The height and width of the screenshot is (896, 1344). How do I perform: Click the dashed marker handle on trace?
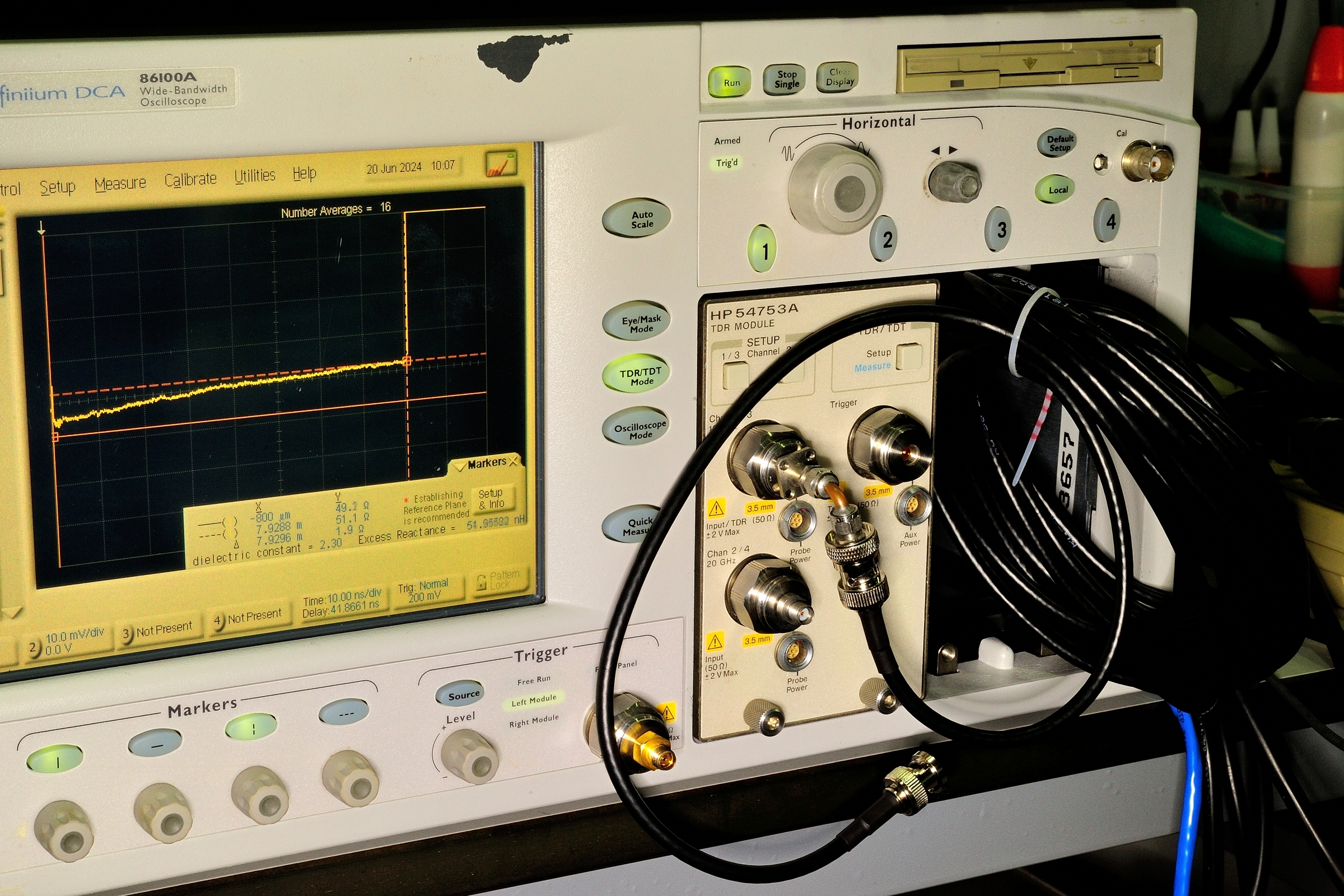[x=407, y=361]
